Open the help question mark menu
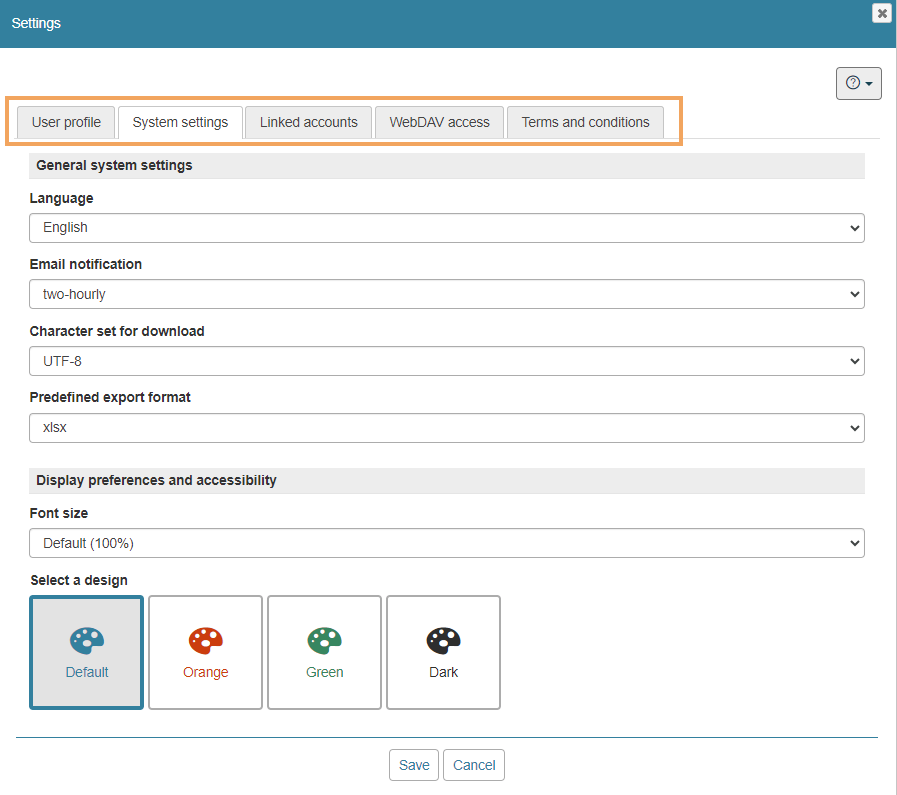 [x=858, y=83]
